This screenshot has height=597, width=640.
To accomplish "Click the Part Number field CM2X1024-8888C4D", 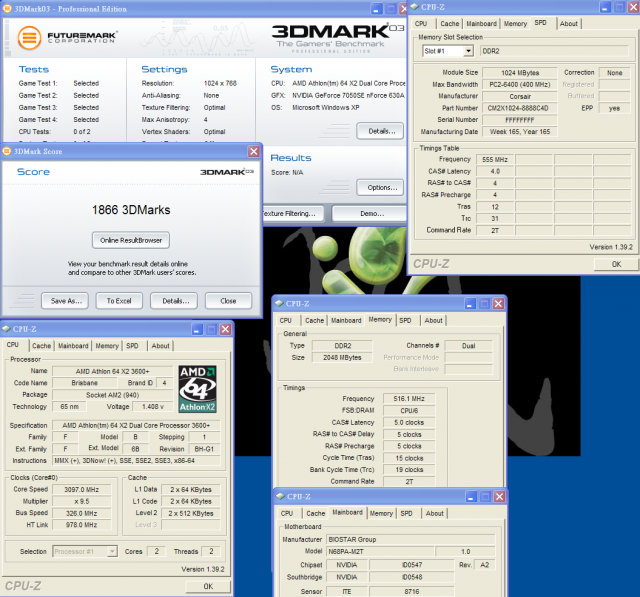I will click(x=520, y=108).
